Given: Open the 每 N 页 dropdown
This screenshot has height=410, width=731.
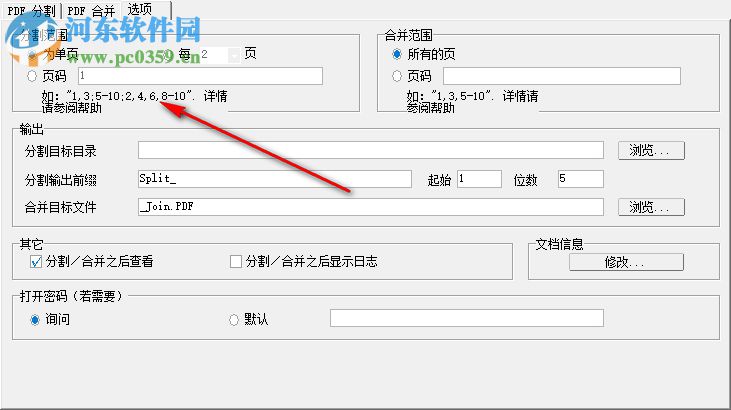Looking at the screenshot, I should (x=234, y=56).
